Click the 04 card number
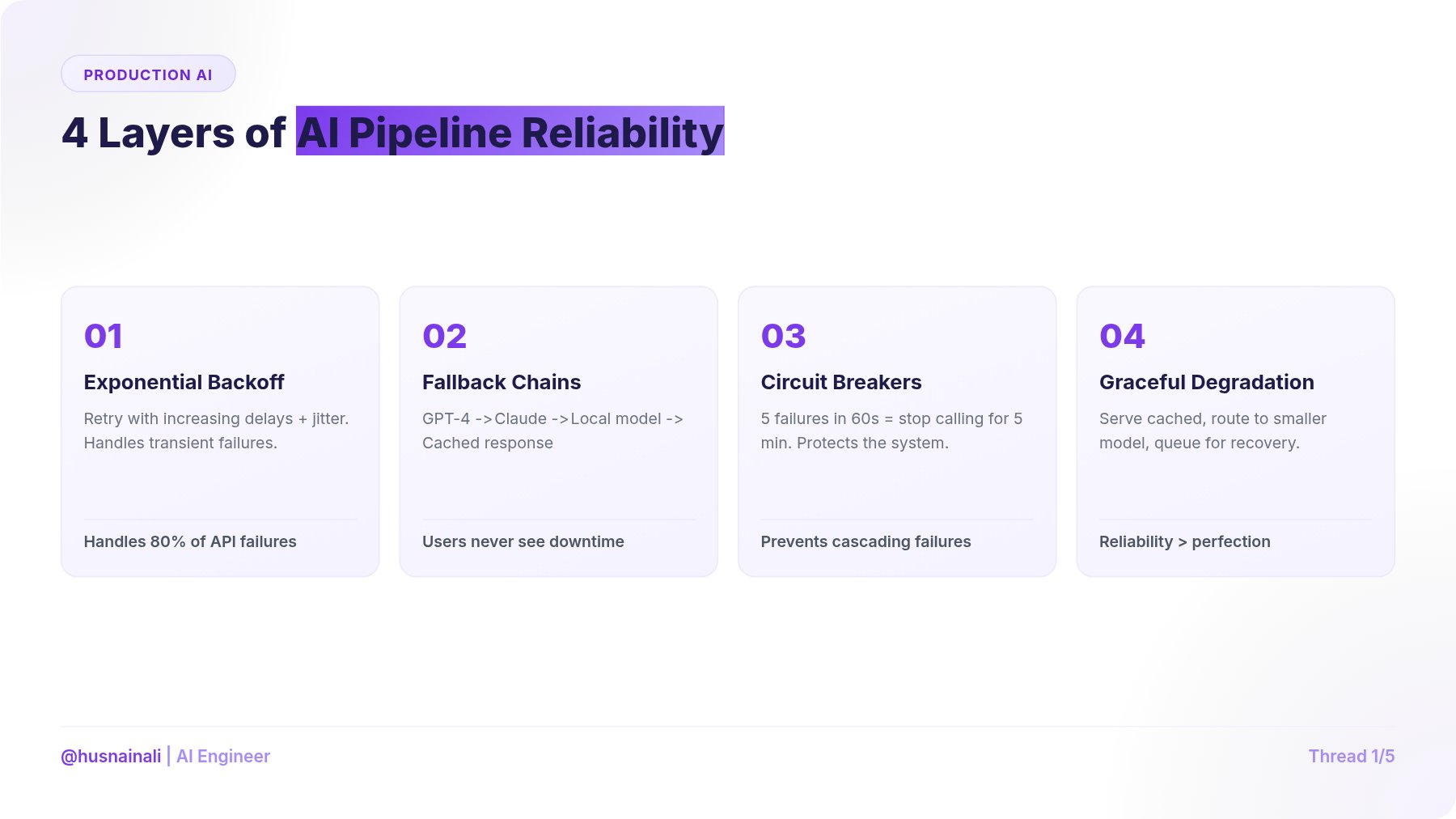The width and height of the screenshot is (1456, 819). (1122, 336)
